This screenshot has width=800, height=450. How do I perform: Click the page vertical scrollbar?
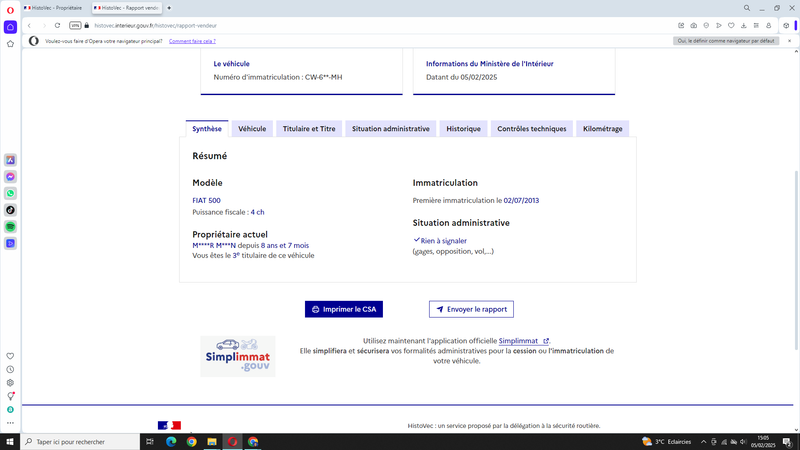(x=796, y=260)
